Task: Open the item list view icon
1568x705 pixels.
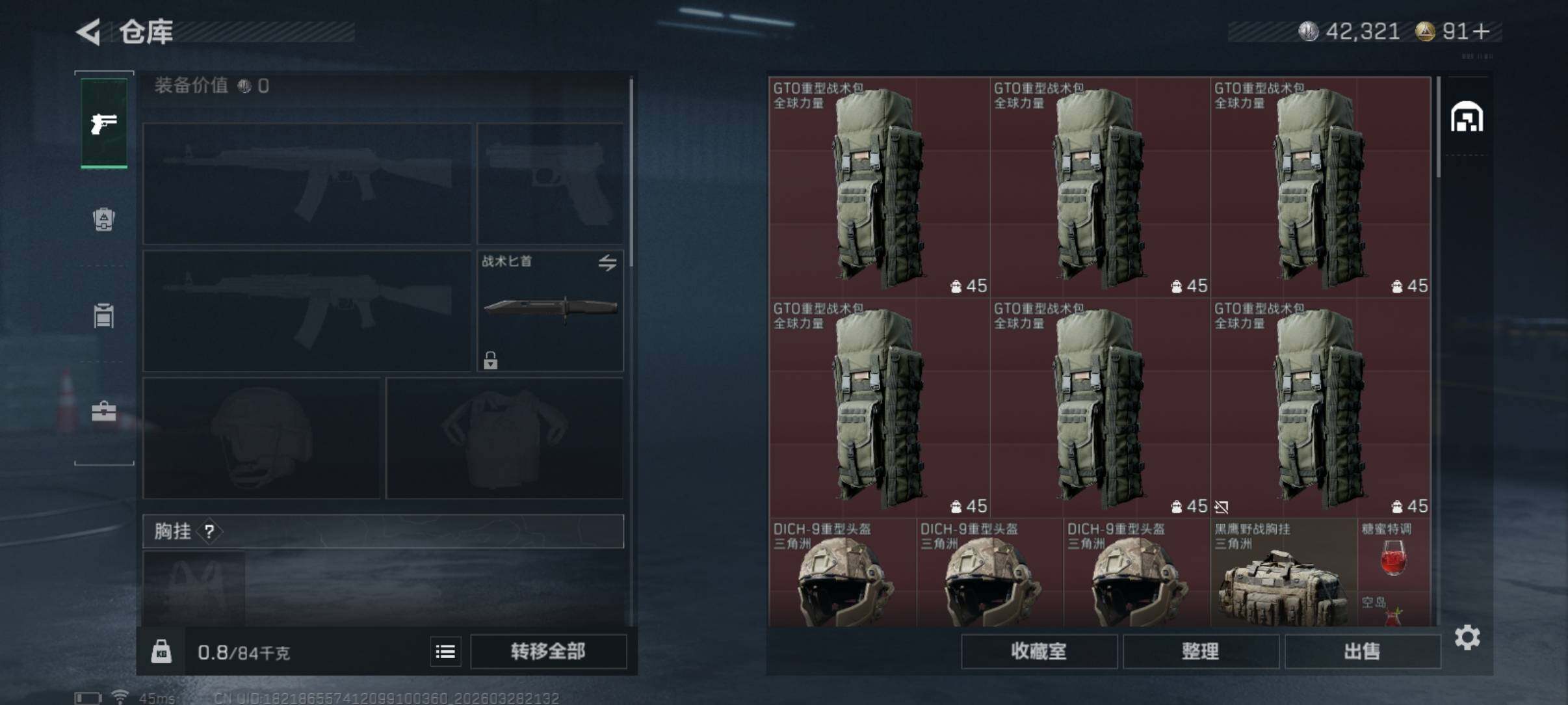Action: click(445, 651)
